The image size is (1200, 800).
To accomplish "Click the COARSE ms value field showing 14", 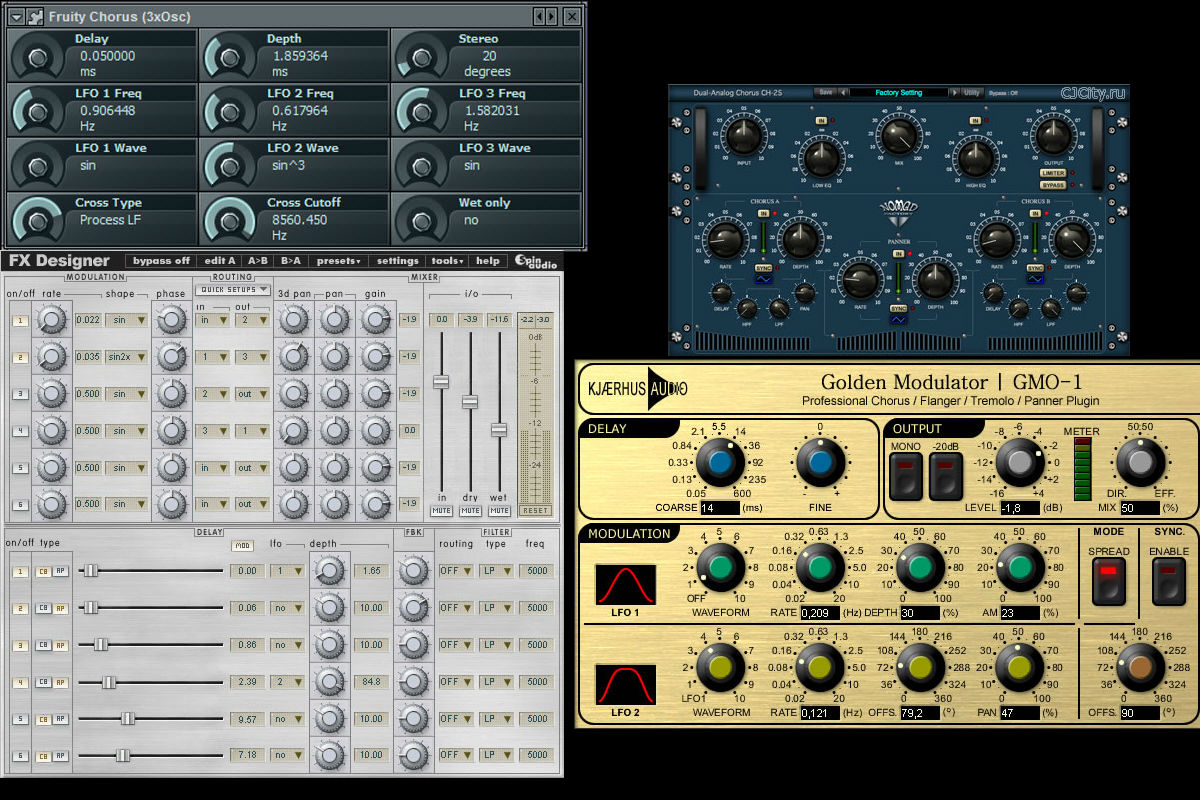I will 719,508.
